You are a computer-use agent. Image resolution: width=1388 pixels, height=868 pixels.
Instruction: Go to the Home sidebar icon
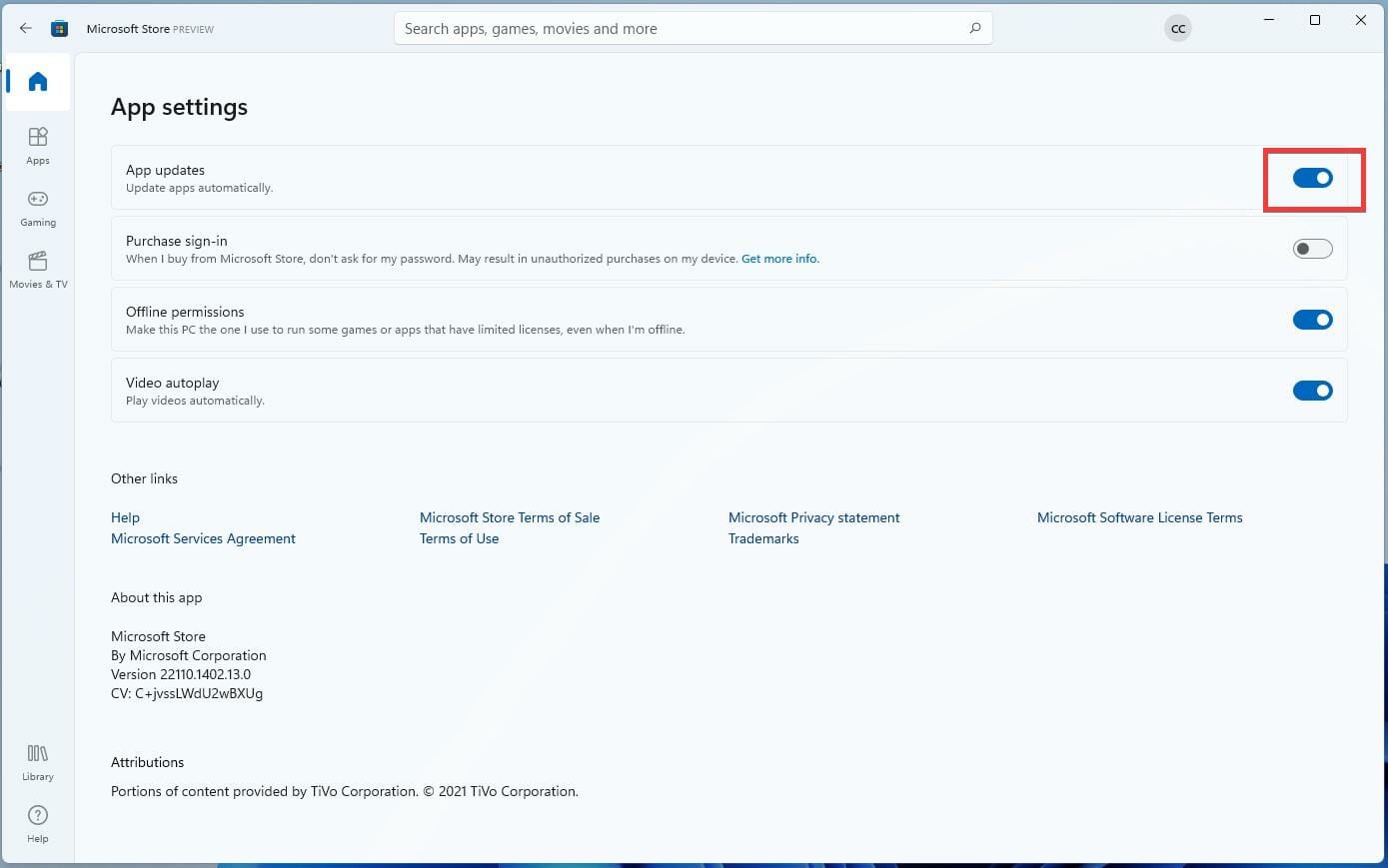click(x=38, y=82)
